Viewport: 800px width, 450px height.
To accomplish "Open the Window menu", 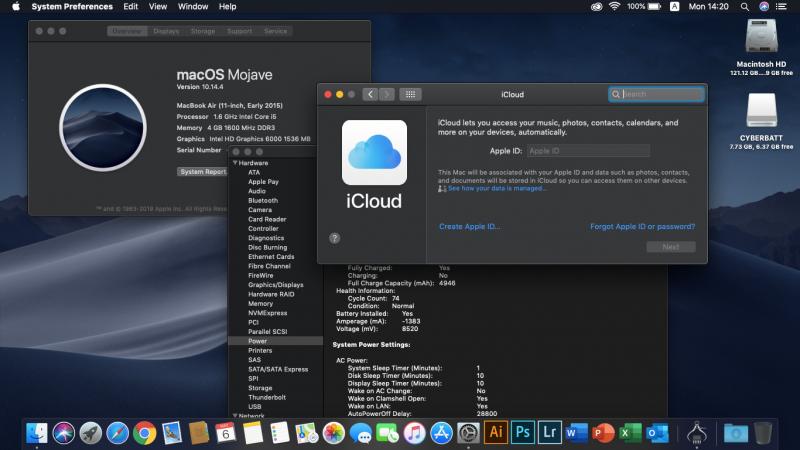I will tap(193, 6).
